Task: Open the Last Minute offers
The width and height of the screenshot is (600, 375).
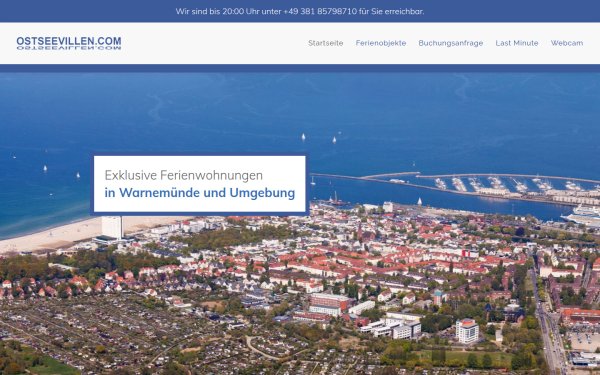Action: pos(517,43)
